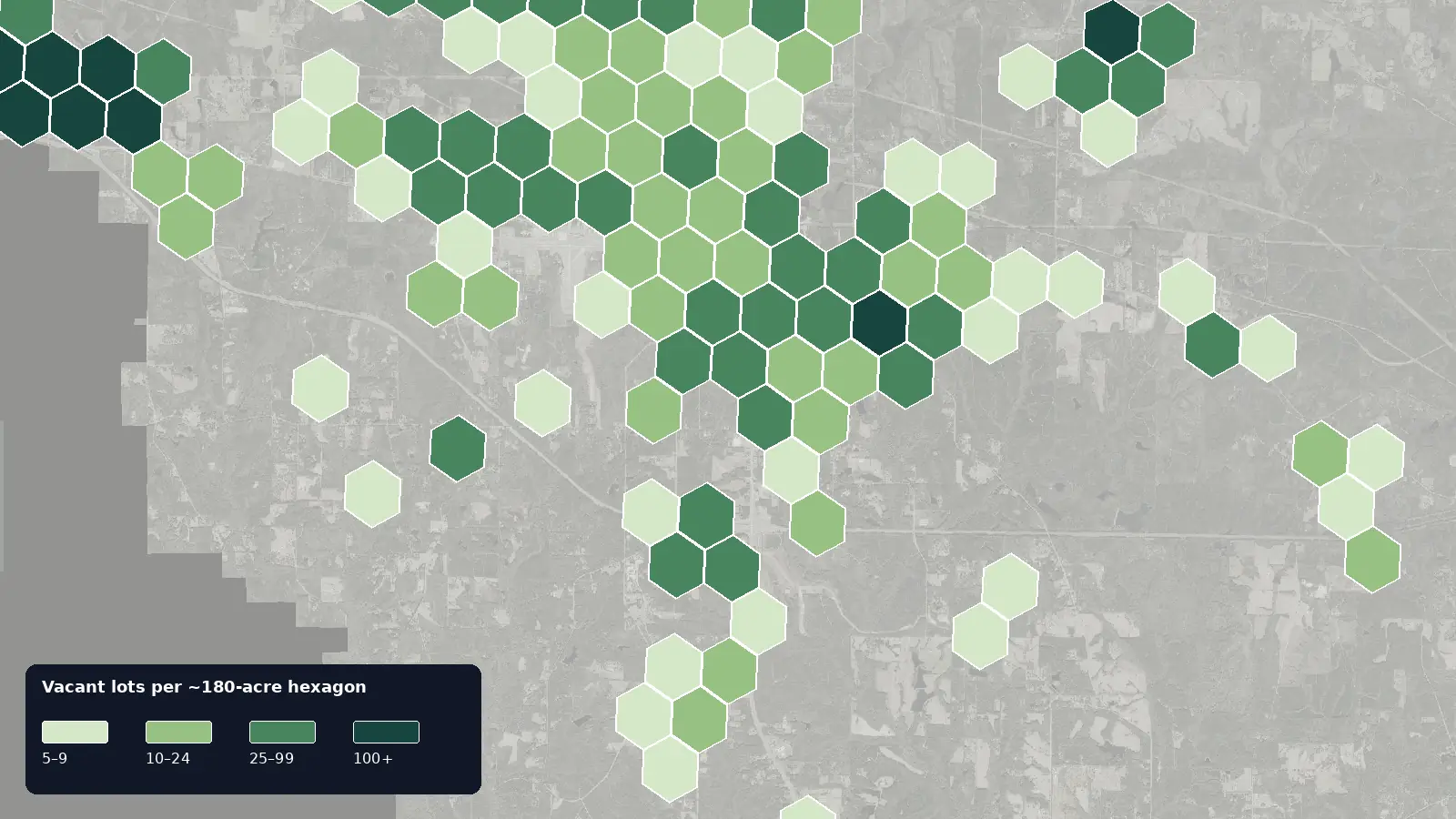Click the 25–99 legend color swatch

coord(282,732)
